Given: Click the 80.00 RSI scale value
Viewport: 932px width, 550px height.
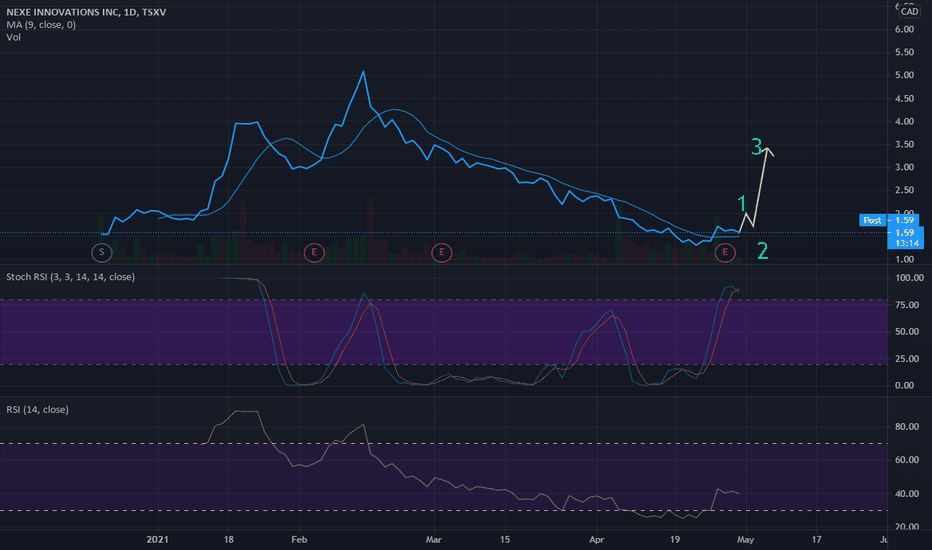Looking at the screenshot, I should pyautogui.click(x=907, y=427).
